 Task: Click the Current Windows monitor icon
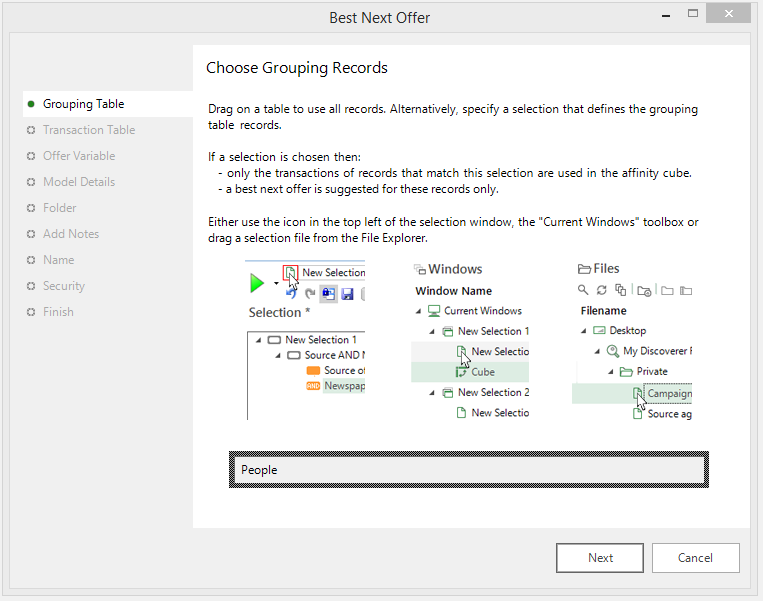(x=434, y=311)
